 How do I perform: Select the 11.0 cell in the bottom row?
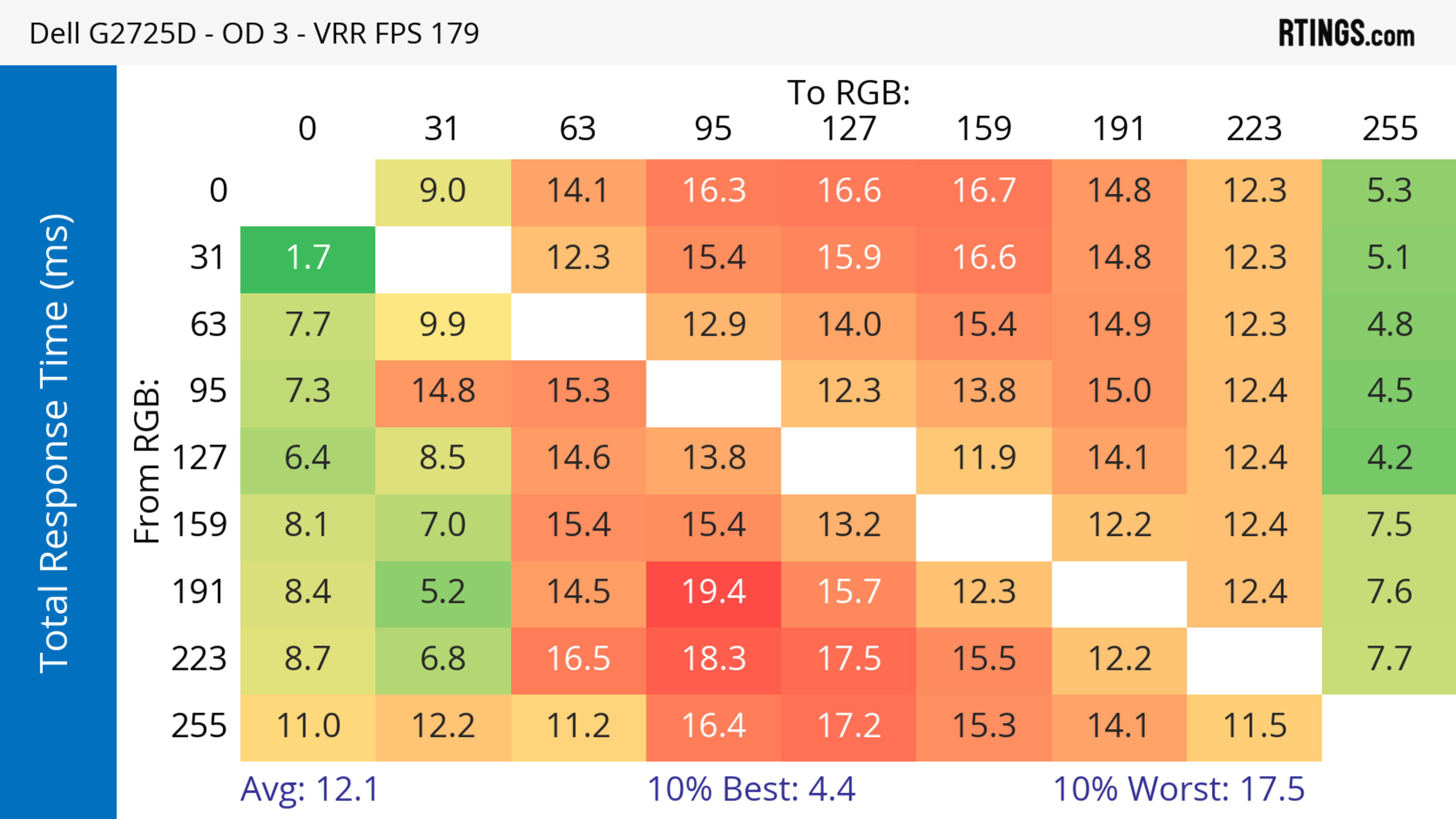tap(308, 726)
